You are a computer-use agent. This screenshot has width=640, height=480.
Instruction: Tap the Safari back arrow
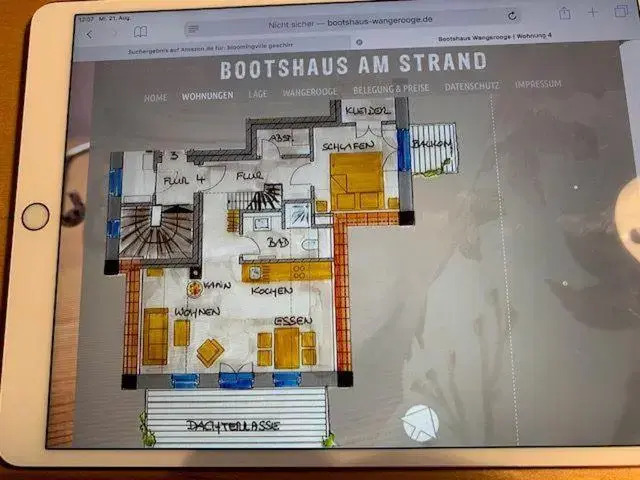point(88,33)
